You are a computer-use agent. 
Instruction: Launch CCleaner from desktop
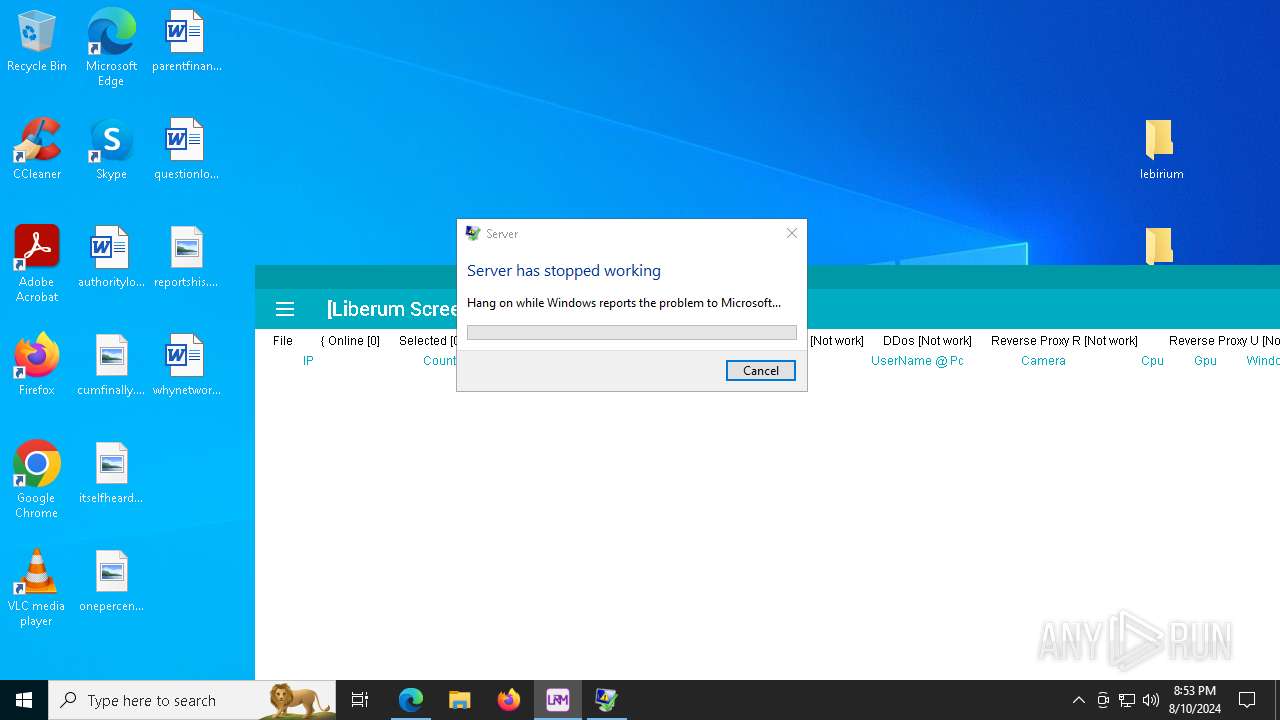(x=37, y=150)
